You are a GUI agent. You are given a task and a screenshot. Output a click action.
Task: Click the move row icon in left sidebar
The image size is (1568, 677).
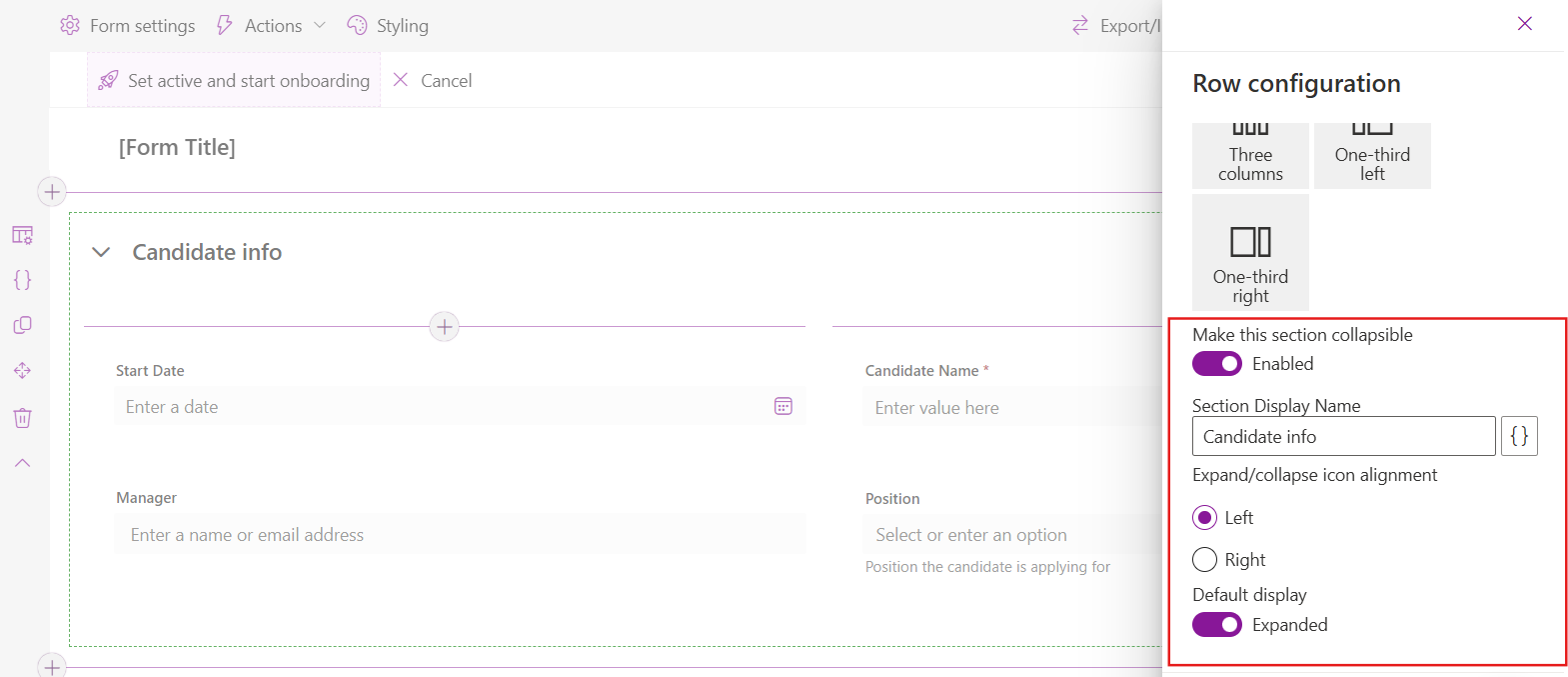[x=22, y=371]
